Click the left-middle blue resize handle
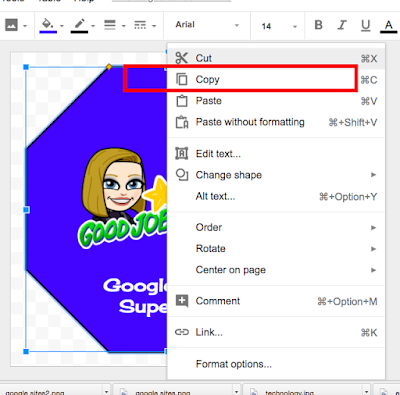 point(26,210)
